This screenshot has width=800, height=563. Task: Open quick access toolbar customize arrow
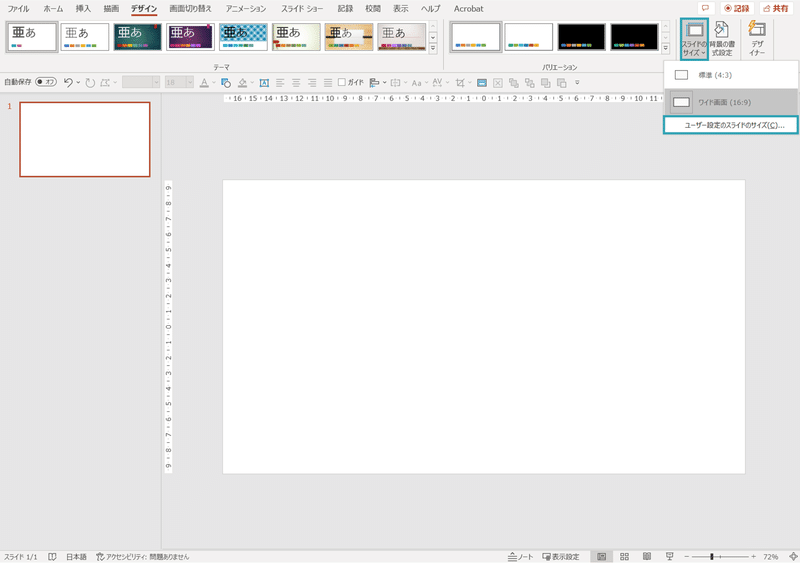pyautogui.click(x=577, y=82)
